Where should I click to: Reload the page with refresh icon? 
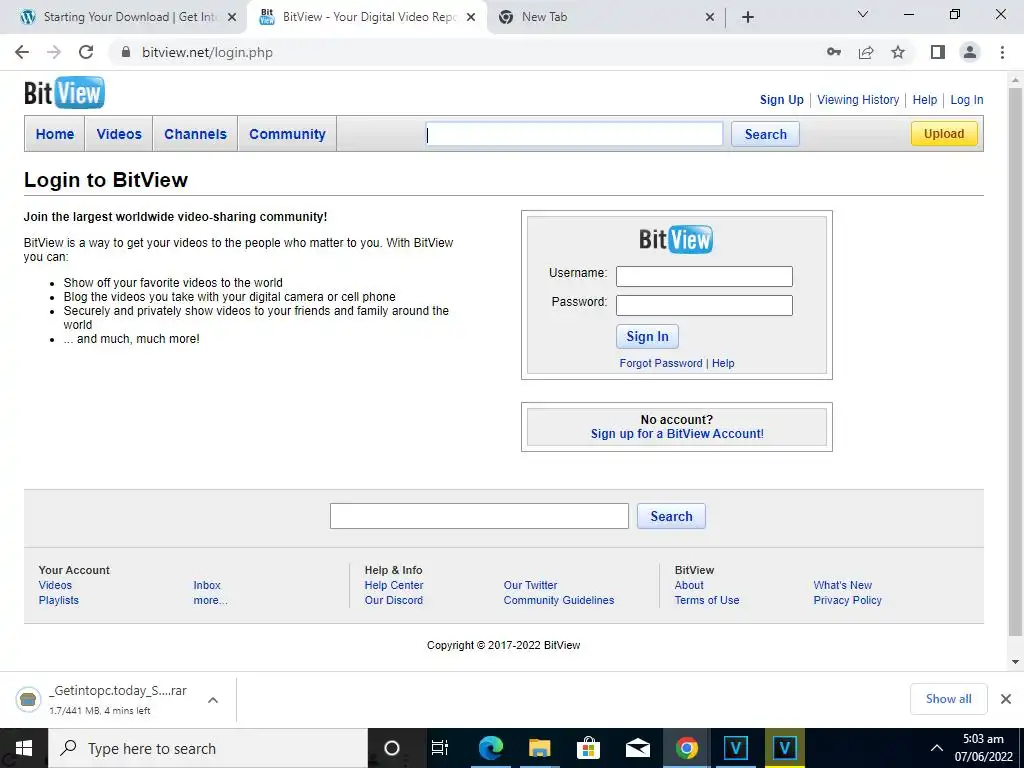[x=86, y=52]
